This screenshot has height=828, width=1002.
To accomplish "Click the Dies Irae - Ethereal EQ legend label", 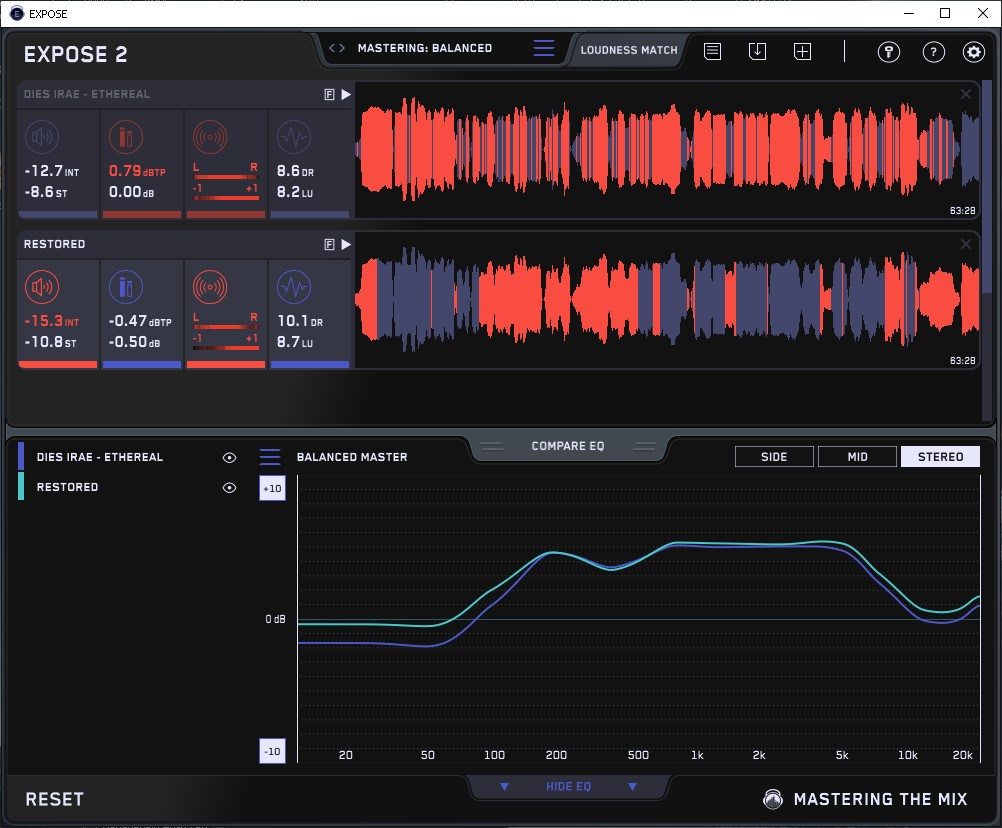I will click(x=100, y=457).
